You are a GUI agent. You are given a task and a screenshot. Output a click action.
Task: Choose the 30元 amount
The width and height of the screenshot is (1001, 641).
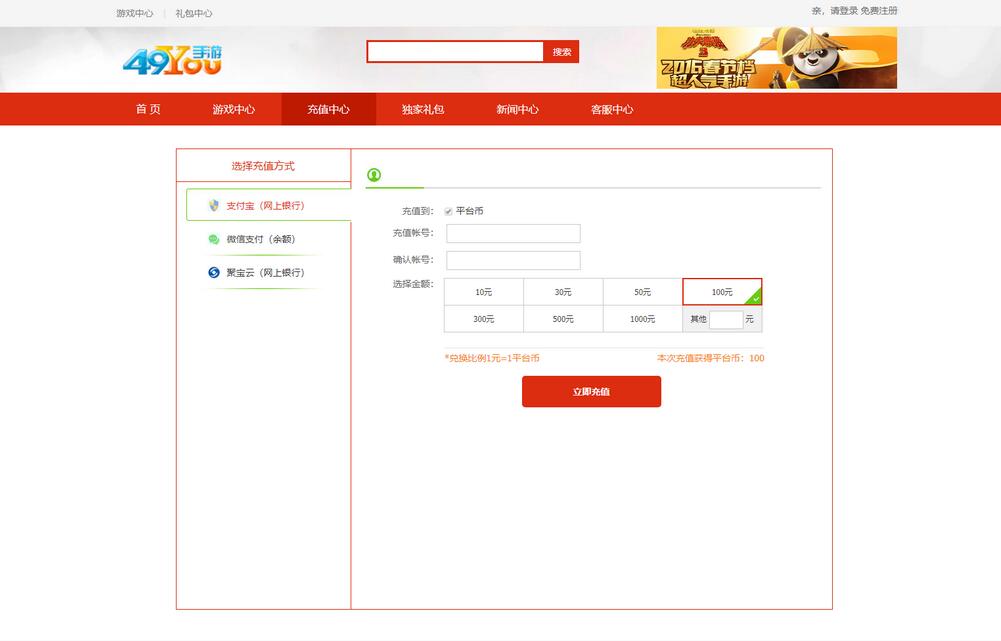click(563, 292)
